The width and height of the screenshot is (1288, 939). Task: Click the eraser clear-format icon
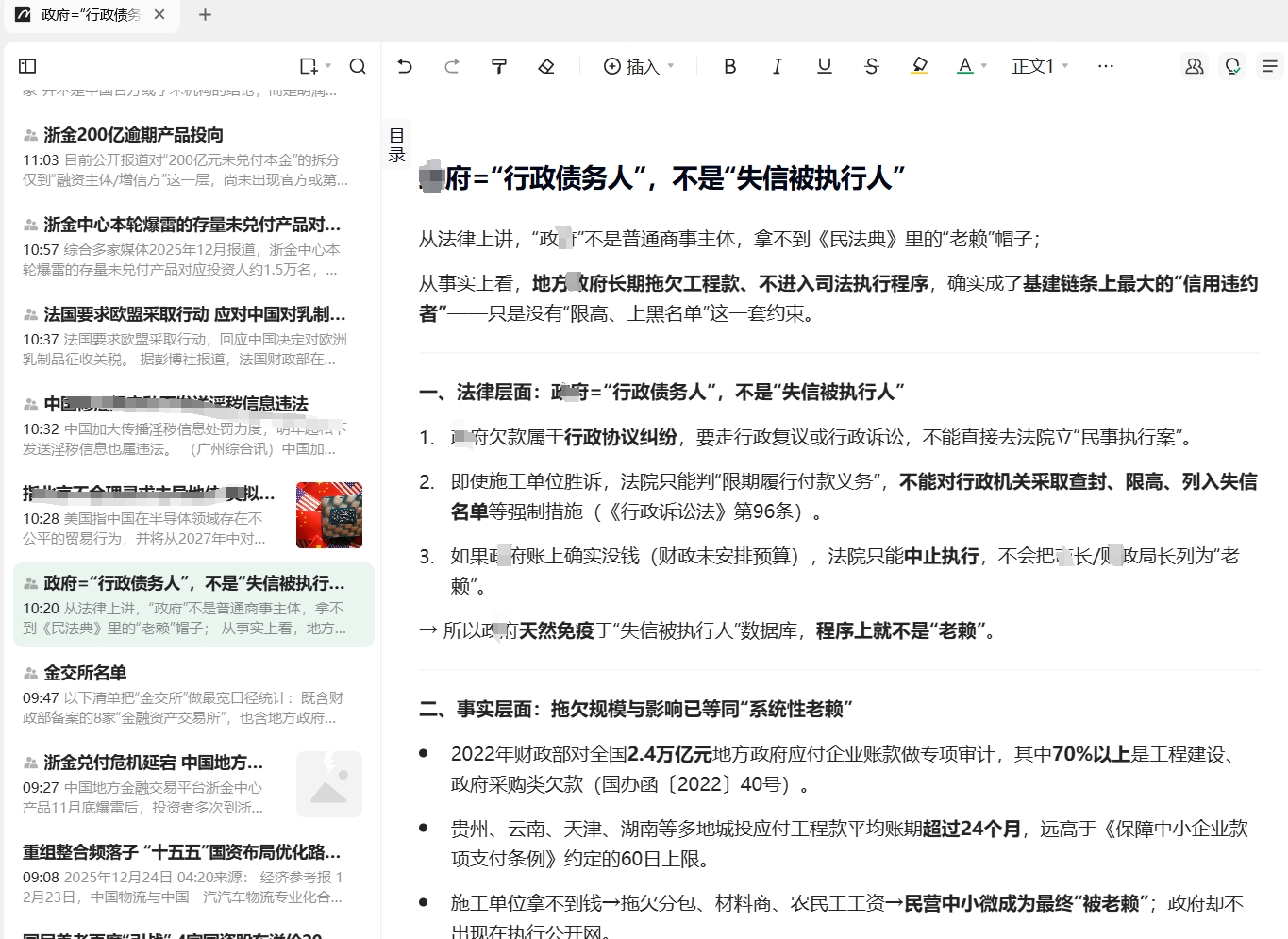[x=546, y=66]
